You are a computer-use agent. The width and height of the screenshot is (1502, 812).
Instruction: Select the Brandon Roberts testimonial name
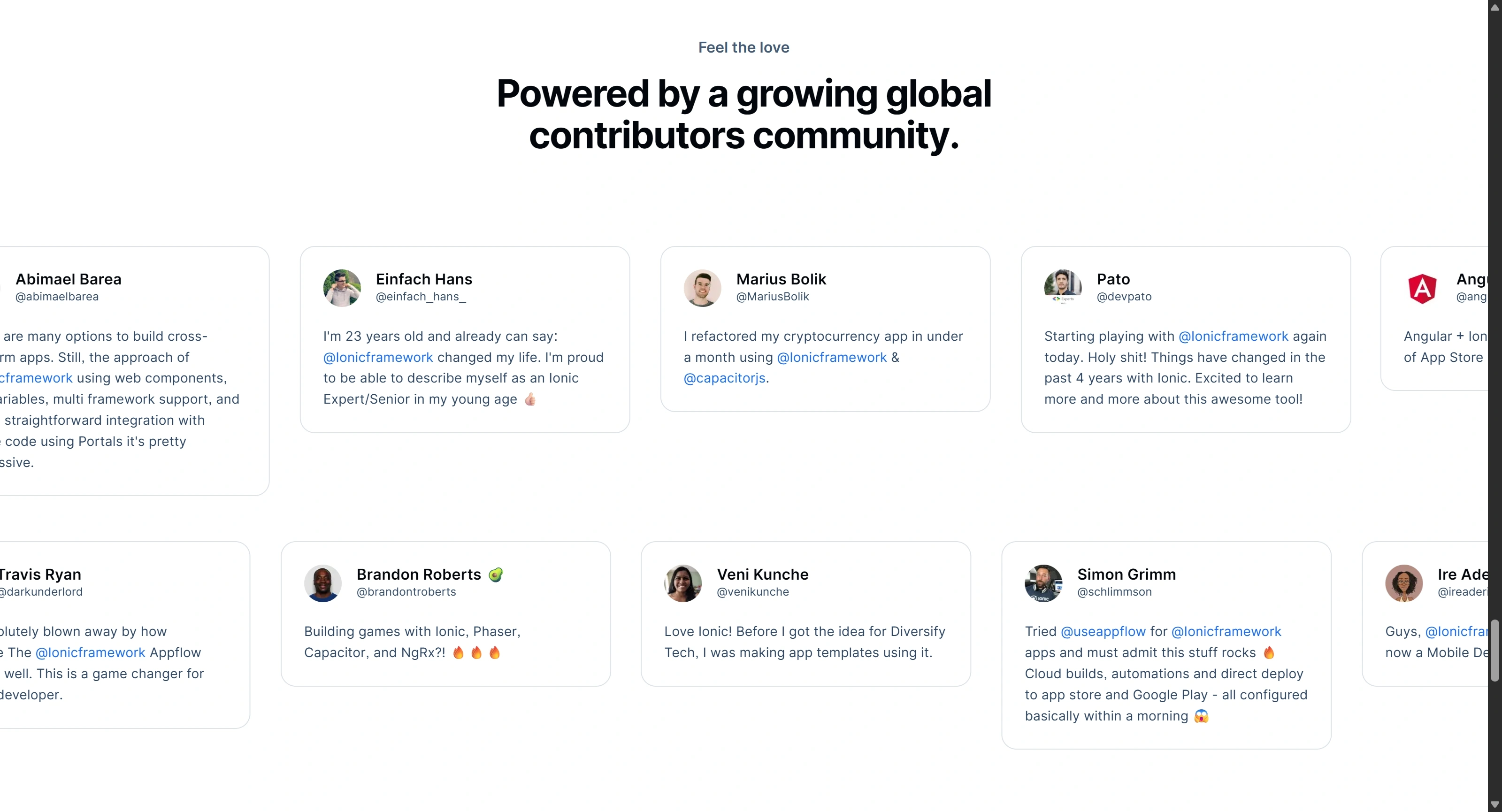click(419, 574)
